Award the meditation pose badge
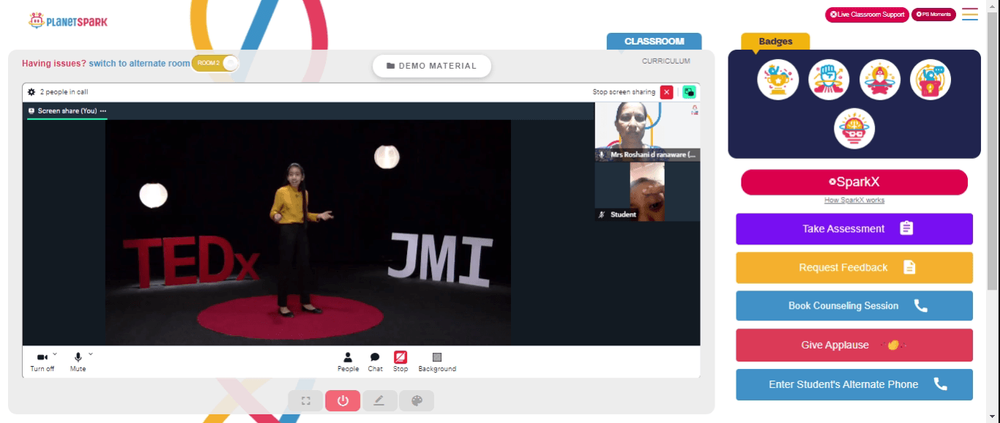 [x=879, y=79]
